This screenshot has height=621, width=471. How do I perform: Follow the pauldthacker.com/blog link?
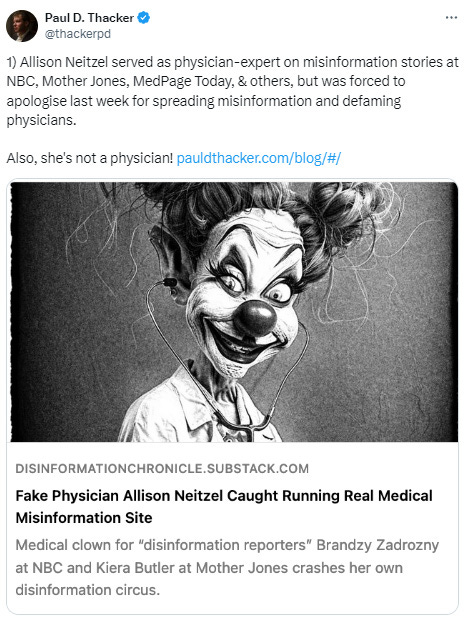click(259, 158)
